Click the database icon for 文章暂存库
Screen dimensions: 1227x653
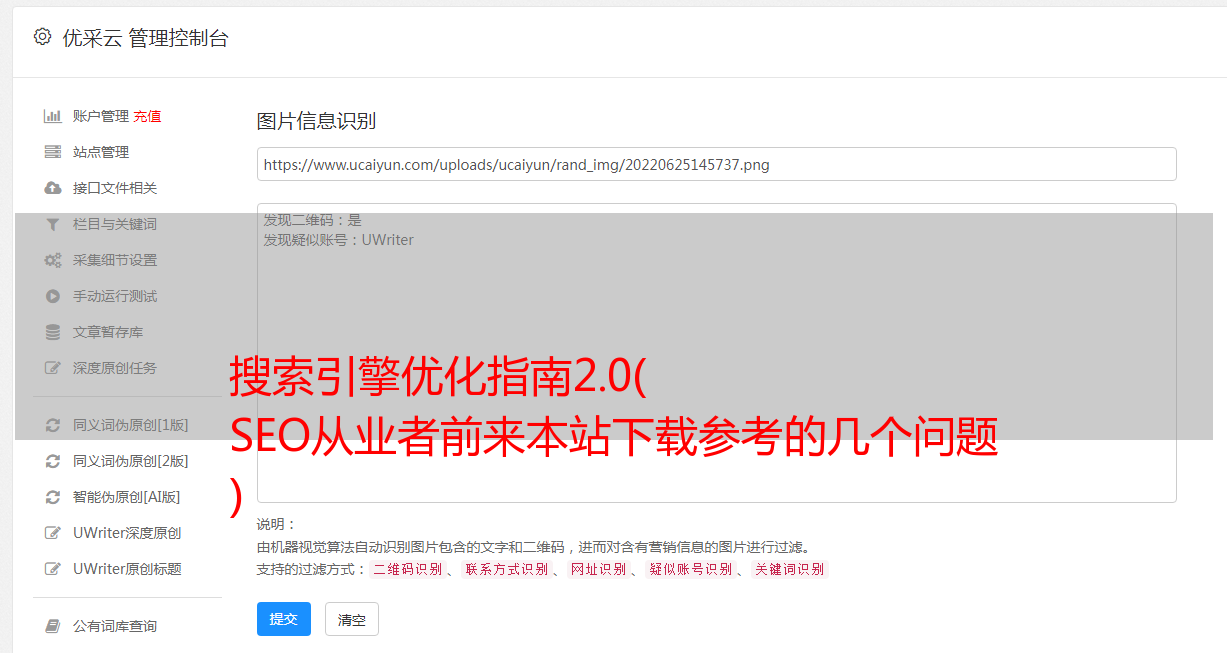tap(53, 332)
